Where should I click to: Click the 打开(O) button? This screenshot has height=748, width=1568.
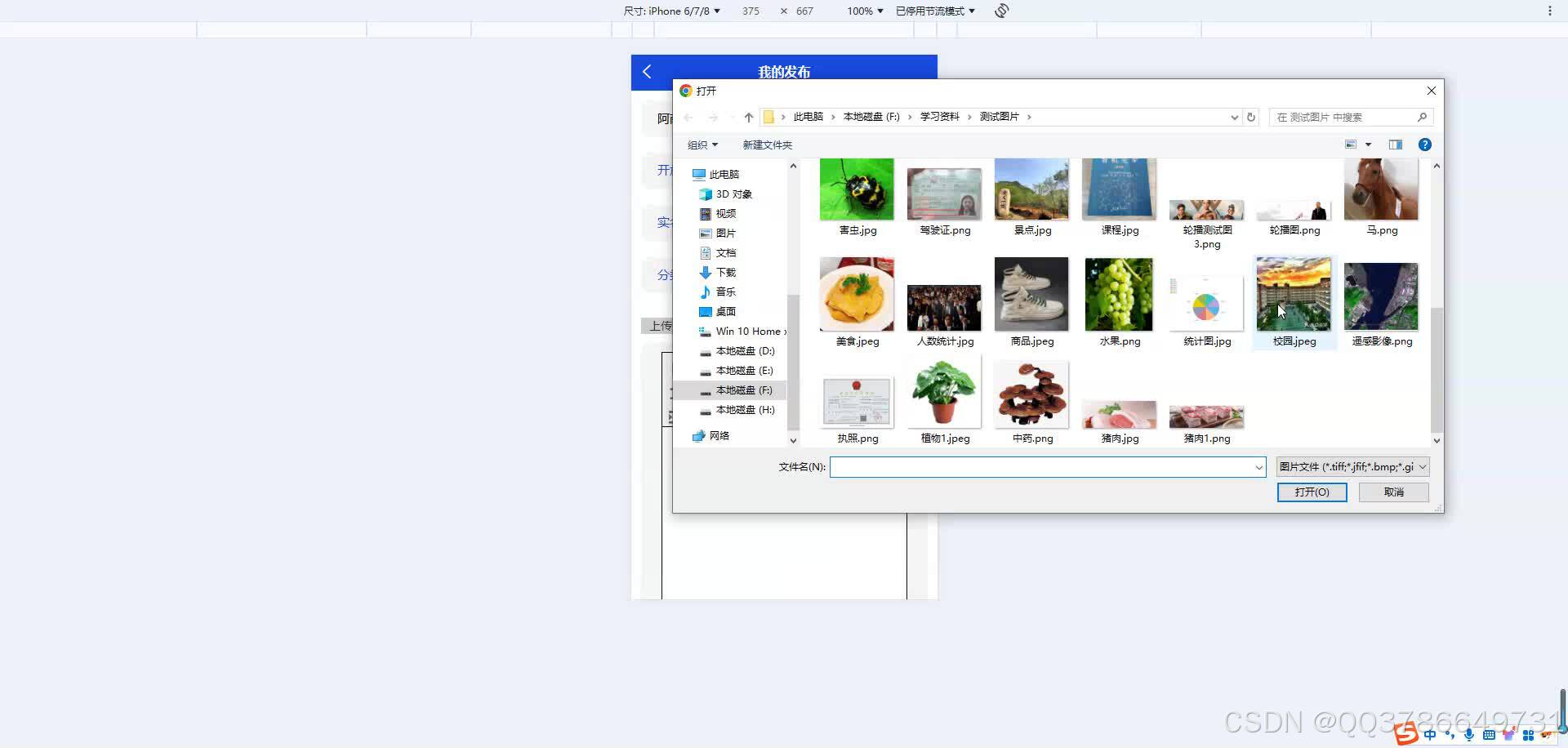(1312, 492)
